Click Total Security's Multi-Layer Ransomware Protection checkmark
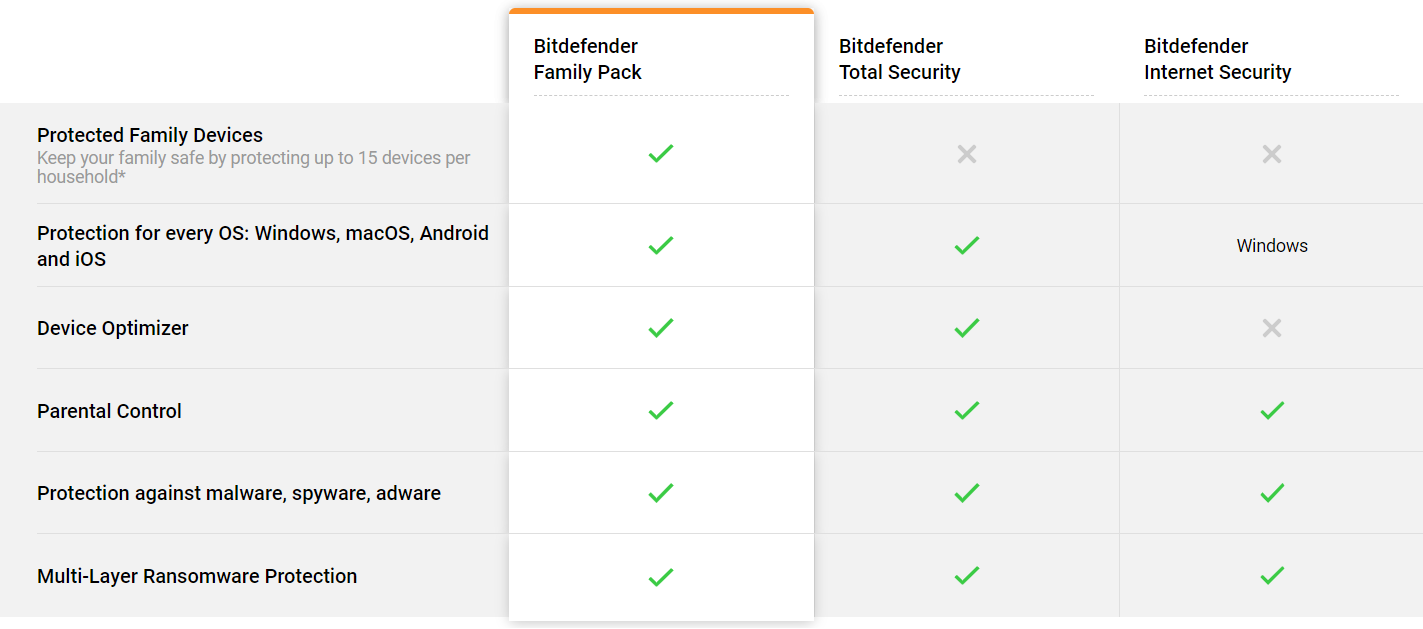Image resolution: width=1423 pixels, height=629 pixels. (x=966, y=576)
